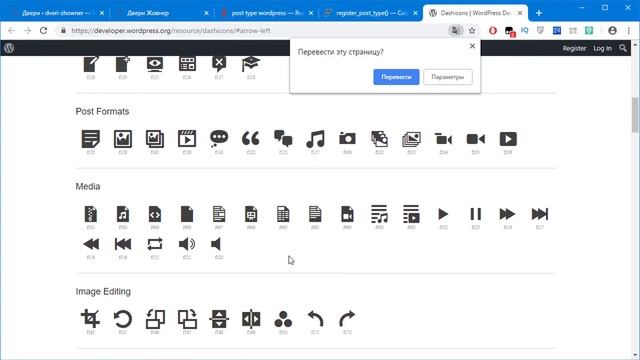Viewport: 640px width, 360px height.
Task: Select the image-filter three circles dashicon
Action: point(283,319)
